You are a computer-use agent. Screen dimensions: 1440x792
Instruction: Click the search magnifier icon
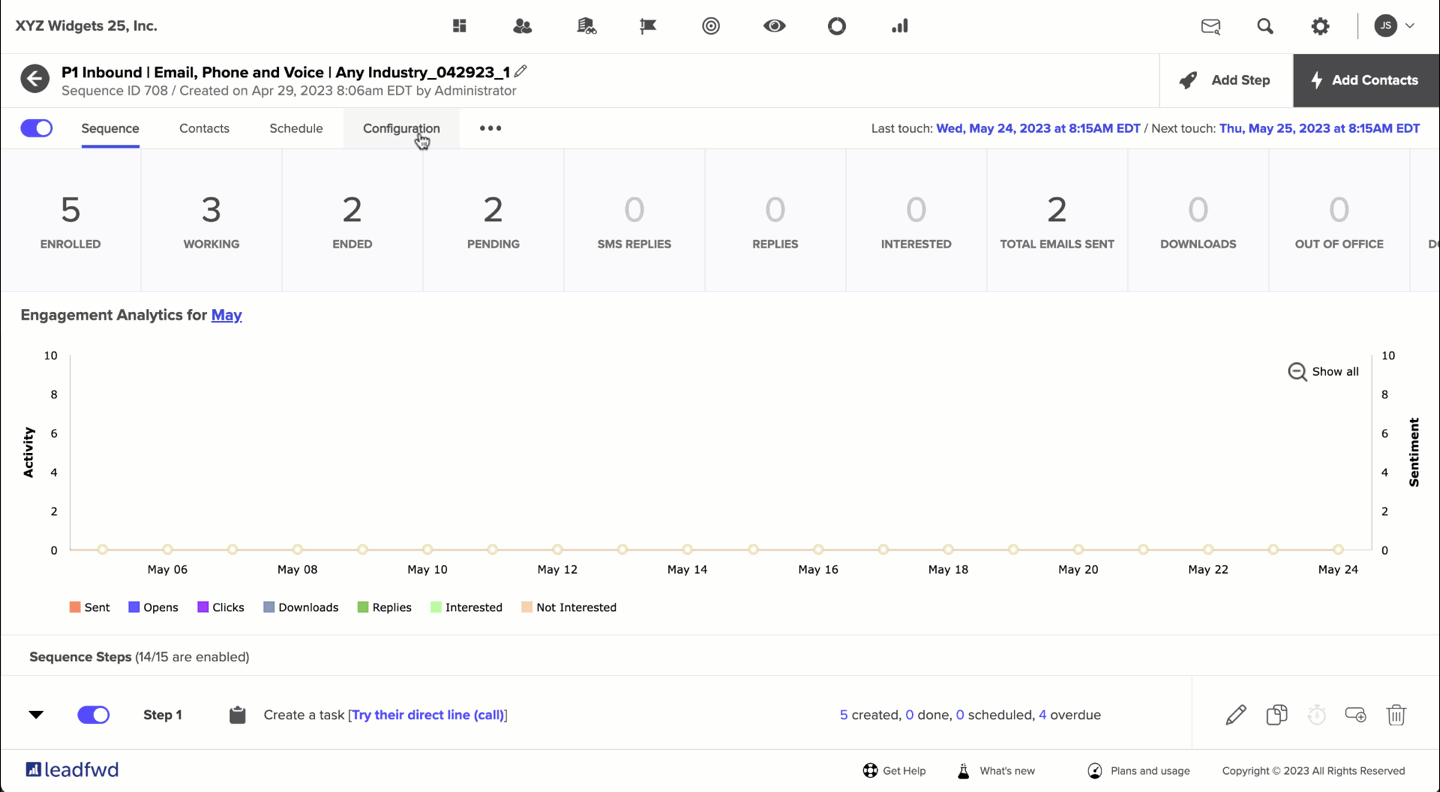click(x=1265, y=27)
